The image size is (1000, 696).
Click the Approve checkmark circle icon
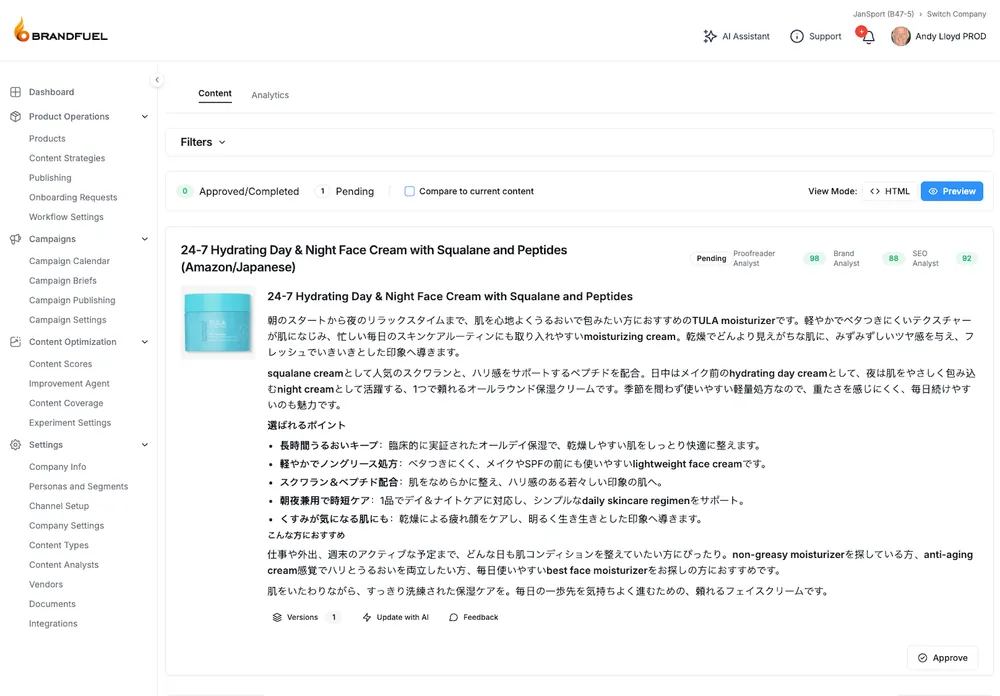[922, 658]
